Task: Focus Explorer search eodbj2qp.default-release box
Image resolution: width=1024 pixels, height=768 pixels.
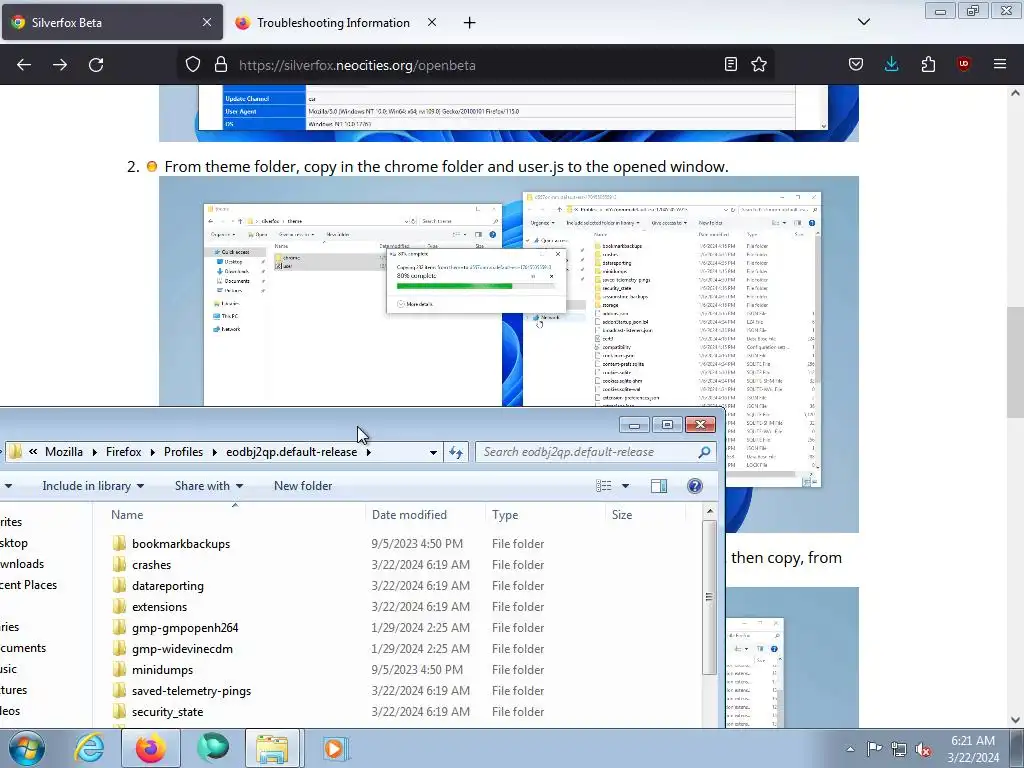Action: pyautogui.click(x=596, y=452)
